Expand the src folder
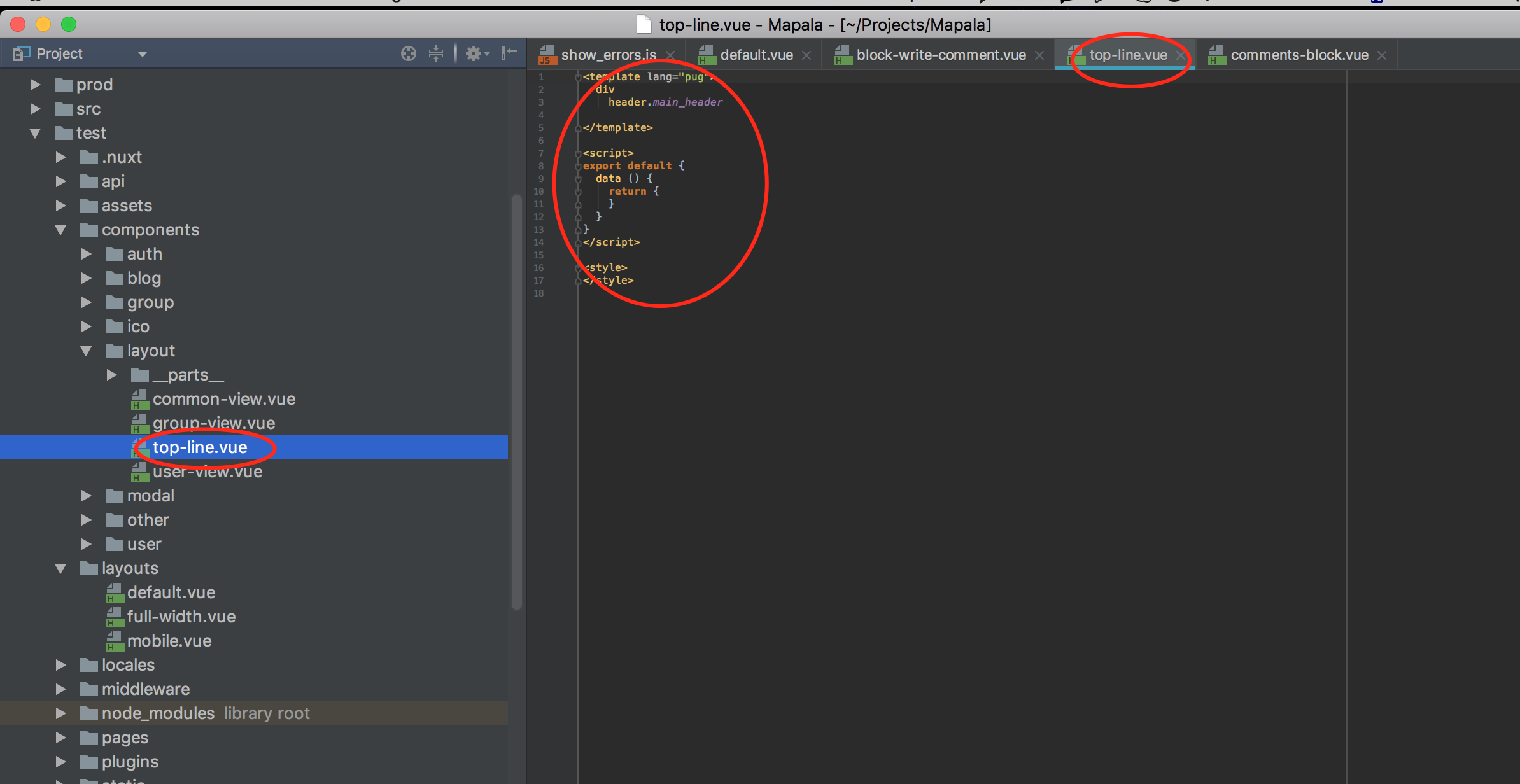This screenshot has height=784, width=1520. pos(36,109)
